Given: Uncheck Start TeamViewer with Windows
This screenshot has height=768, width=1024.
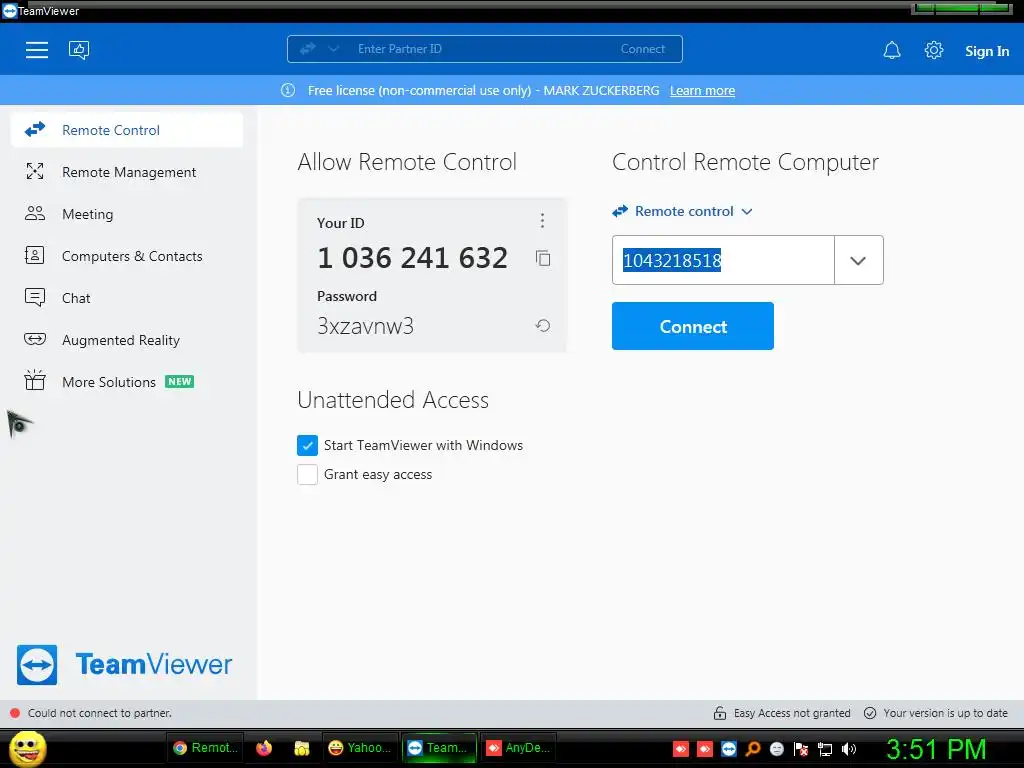Looking at the screenshot, I should pos(307,445).
